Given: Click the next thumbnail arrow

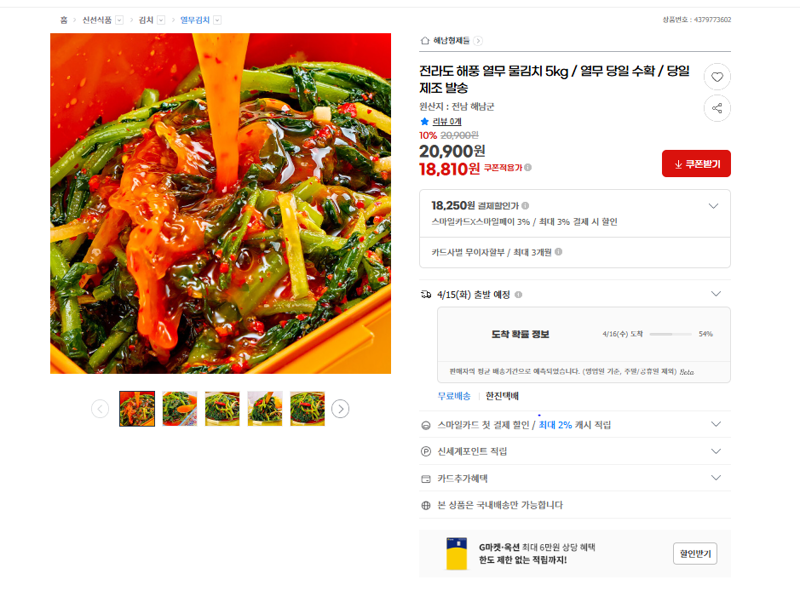Looking at the screenshot, I should [340, 408].
